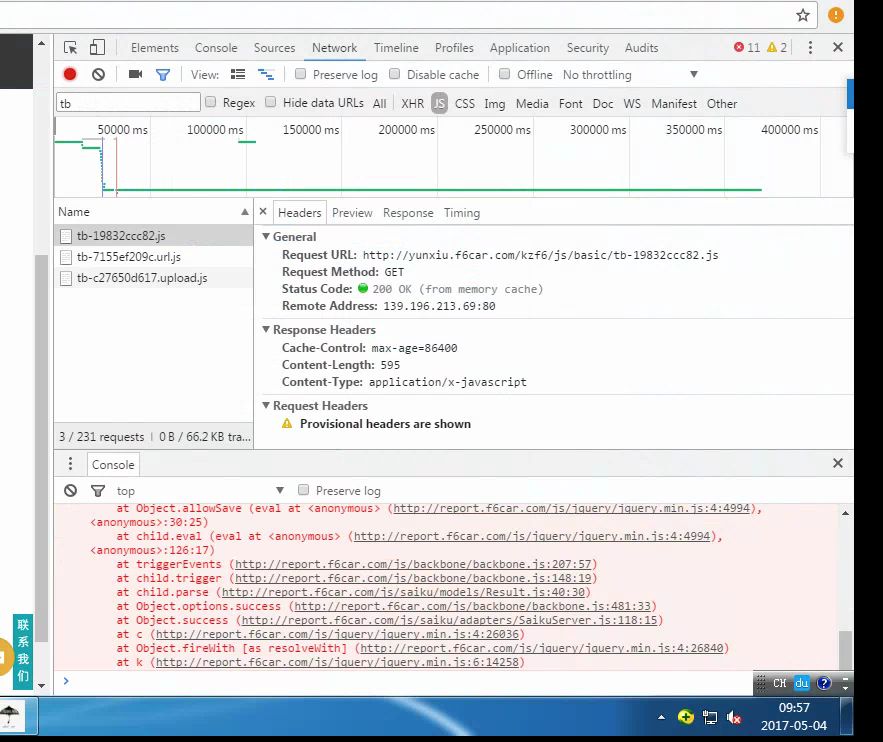The width and height of the screenshot is (883, 742).
Task: Select the All resource type filter
Action: pyautogui.click(x=380, y=104)
